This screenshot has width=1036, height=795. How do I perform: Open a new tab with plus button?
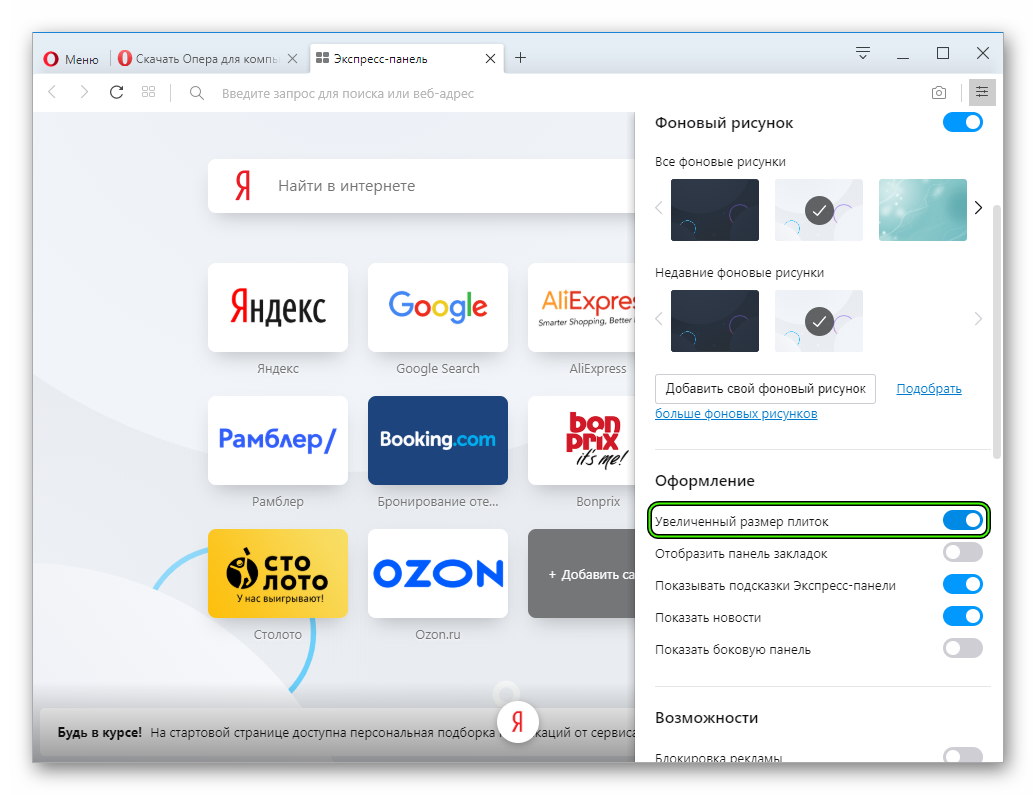[x=521, y=58]
